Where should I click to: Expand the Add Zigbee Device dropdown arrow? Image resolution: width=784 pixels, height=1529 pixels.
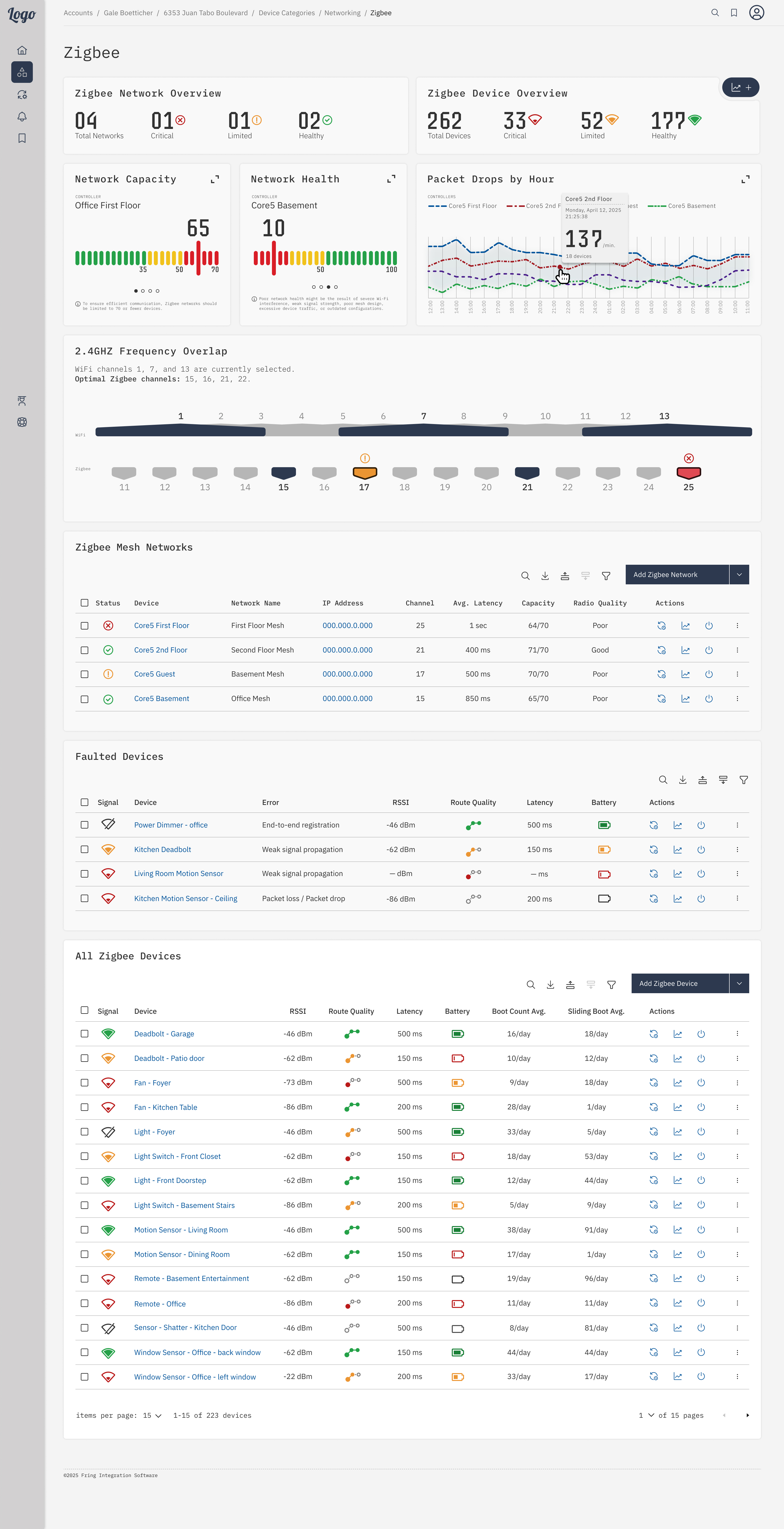(739, 984)
